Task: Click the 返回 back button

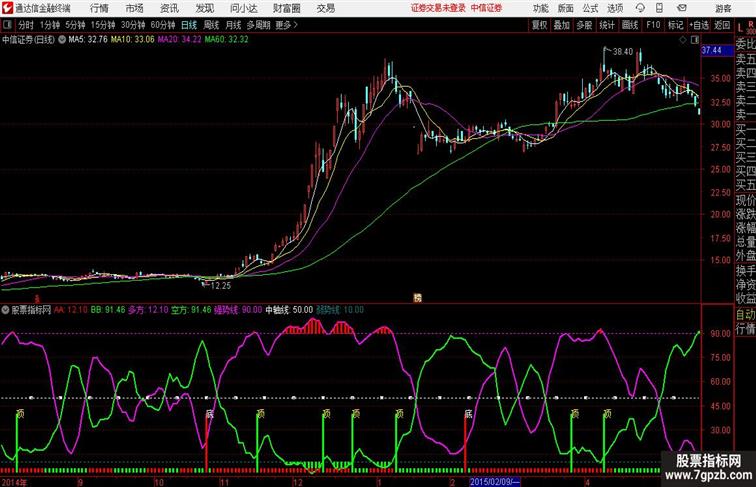Action: pyautogui.click(x=722, y=25)
